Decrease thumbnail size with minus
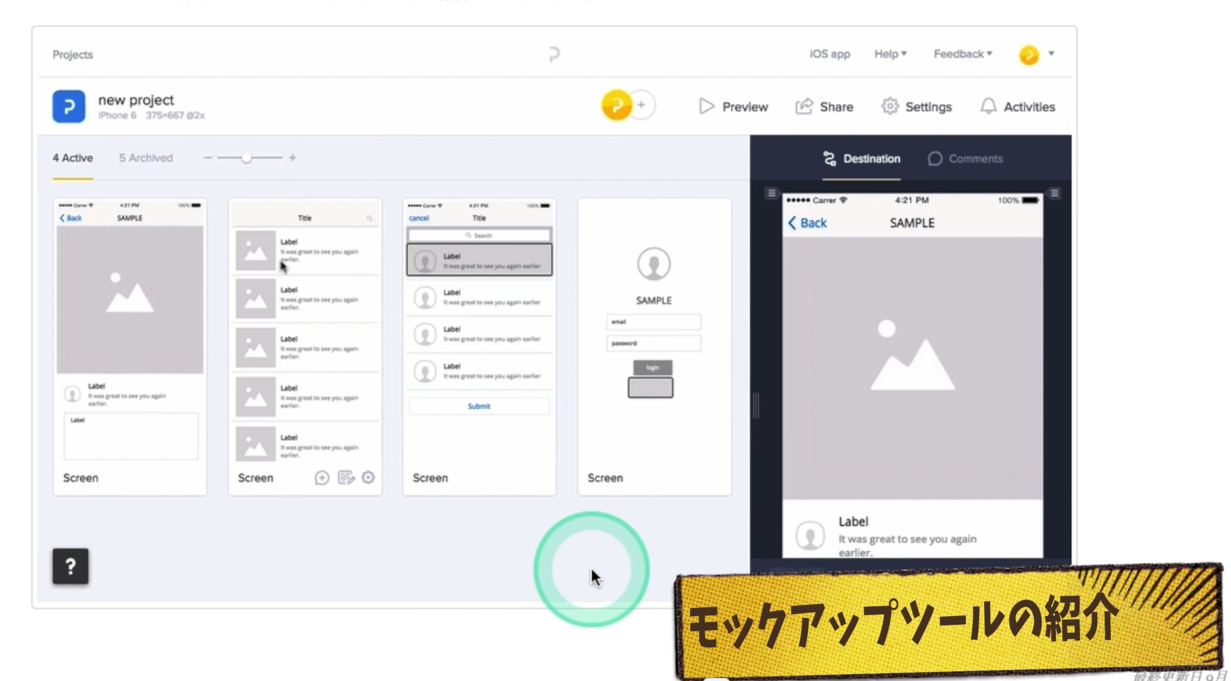This screenshot has height=681, width=1231. click(x=208, y=158)
